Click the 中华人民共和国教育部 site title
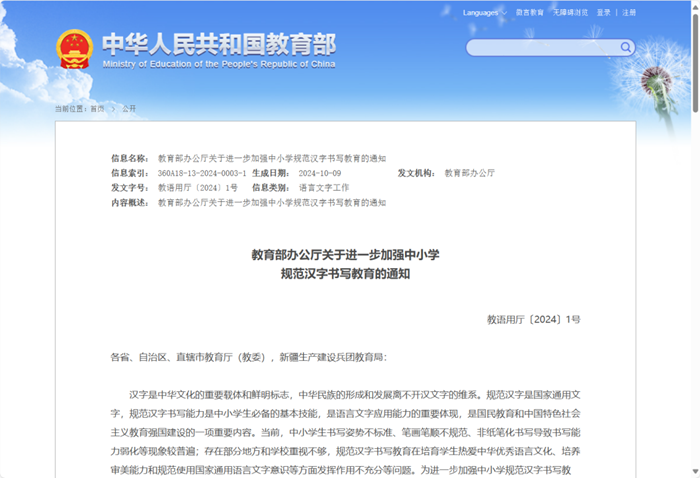Image resolution: width=700 pixels, height=478 pixels. click(218, 43)
